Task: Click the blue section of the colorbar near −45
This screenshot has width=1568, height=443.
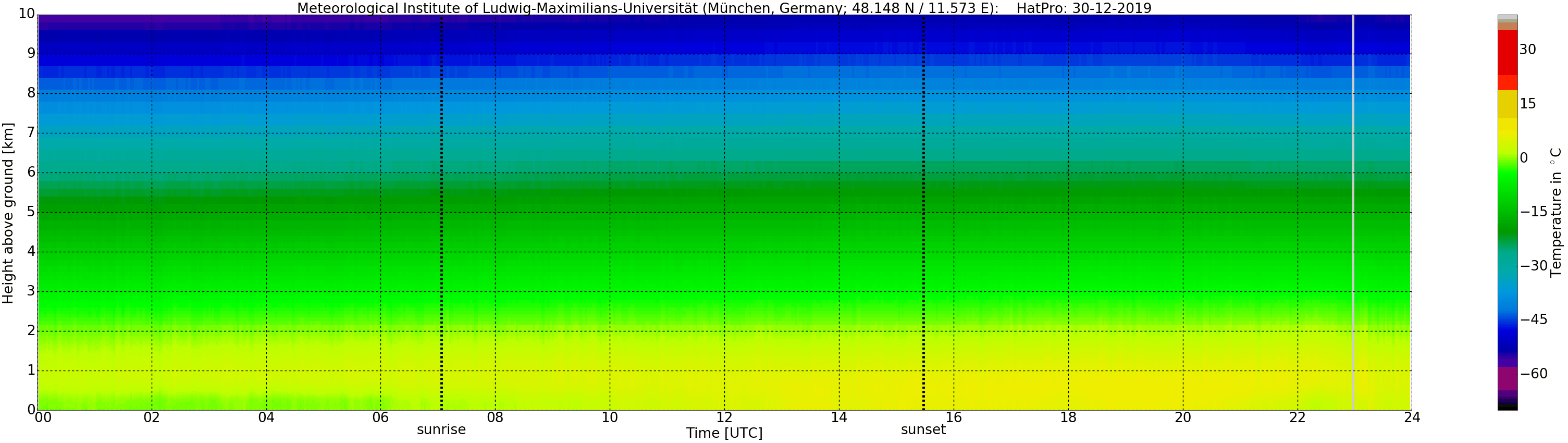Action: [1507, 319]
